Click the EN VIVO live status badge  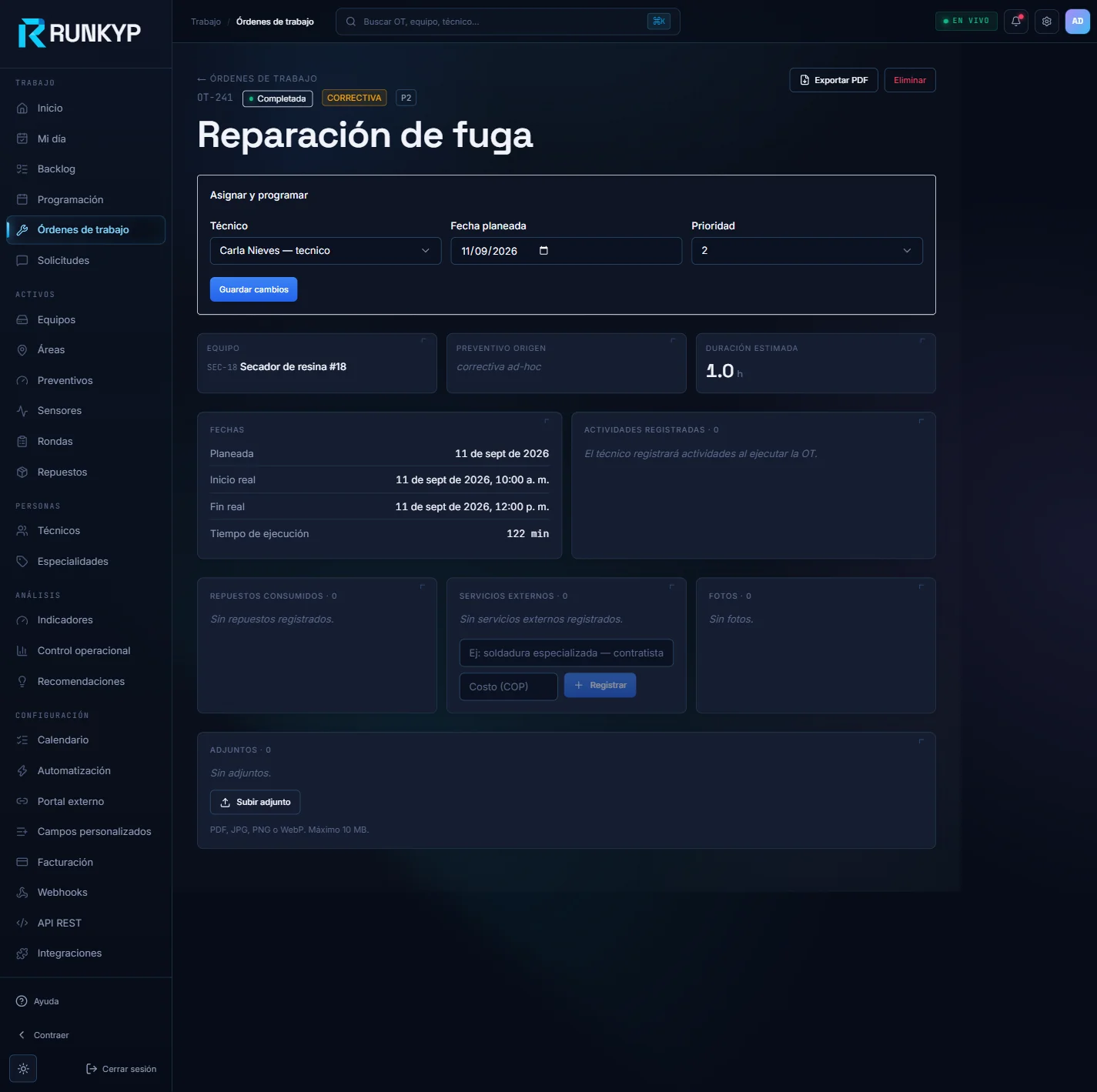[966, 21]
